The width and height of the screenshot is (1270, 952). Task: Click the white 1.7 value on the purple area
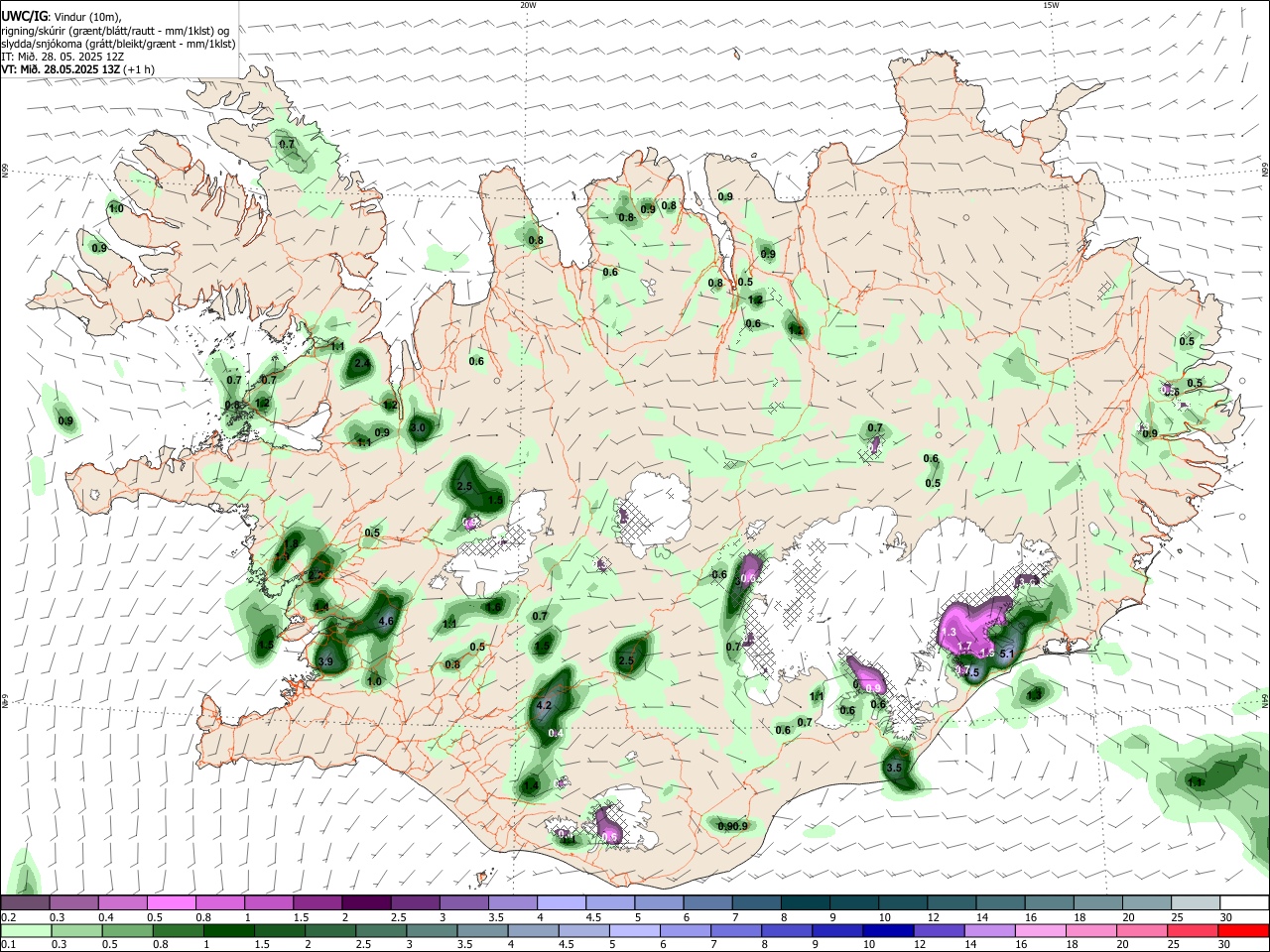click(964, 647)
